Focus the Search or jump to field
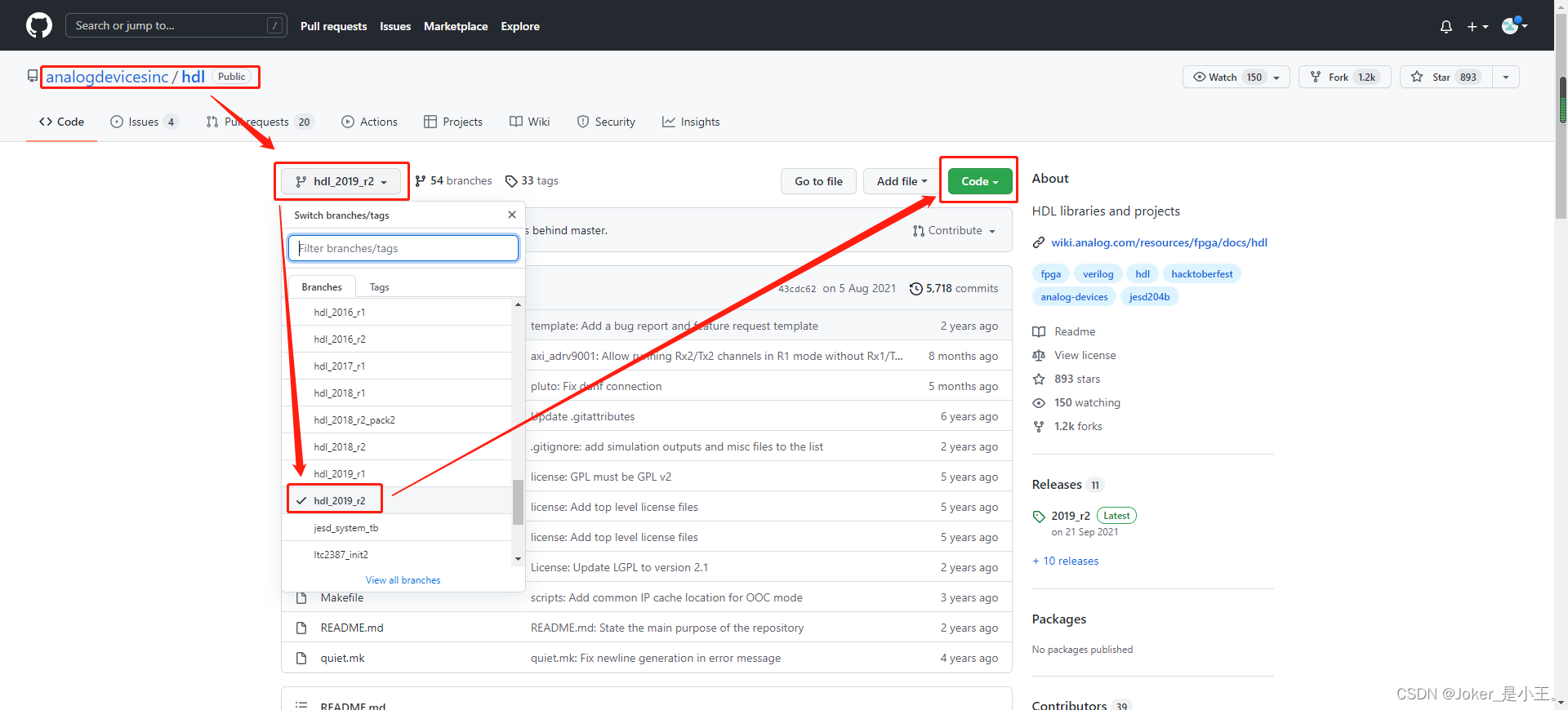Screen dimensions: 1568x710 coord(176,25)
